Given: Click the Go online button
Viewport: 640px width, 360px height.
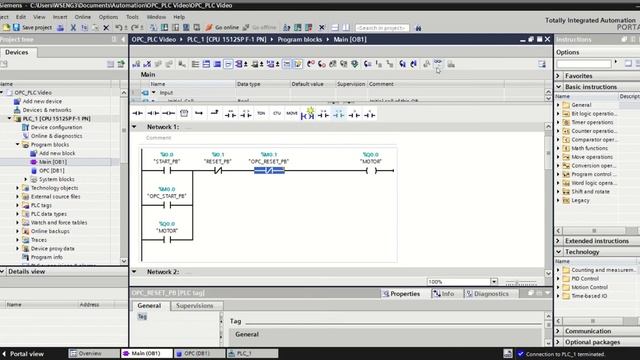Looking at the screenshot, I should (222, 27).
